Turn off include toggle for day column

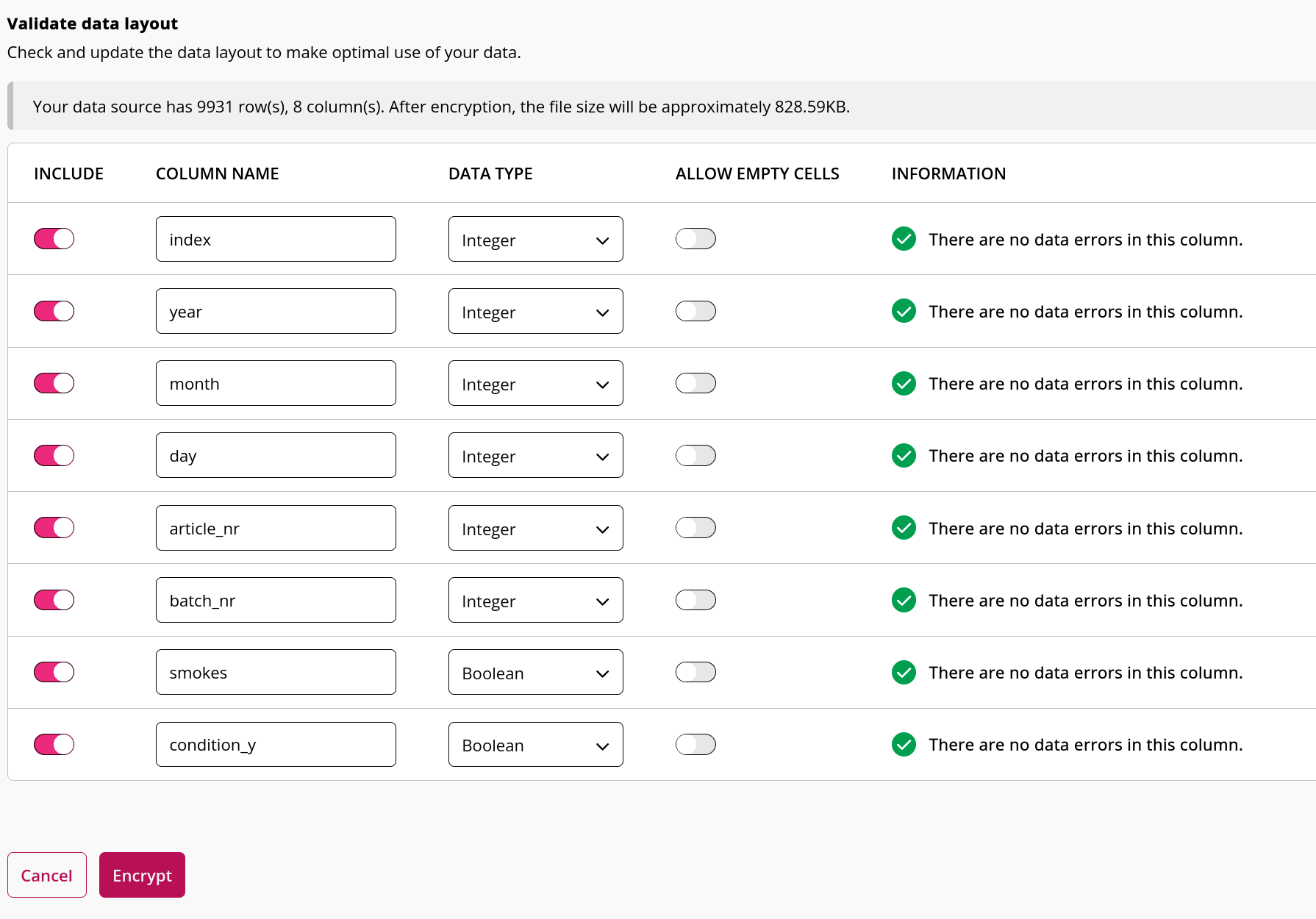point(54,455)
